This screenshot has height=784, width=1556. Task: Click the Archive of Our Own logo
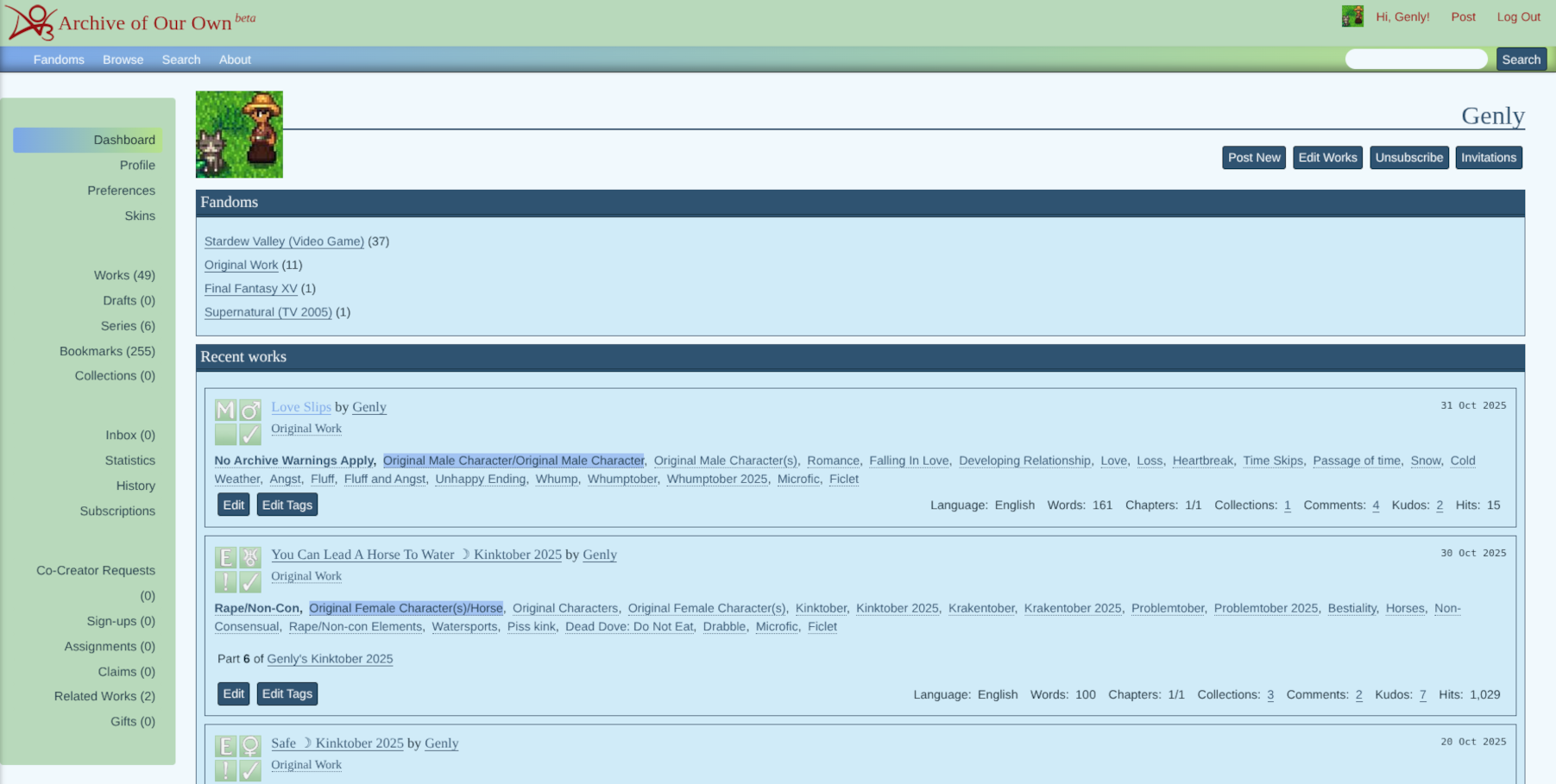coord(31,22)
